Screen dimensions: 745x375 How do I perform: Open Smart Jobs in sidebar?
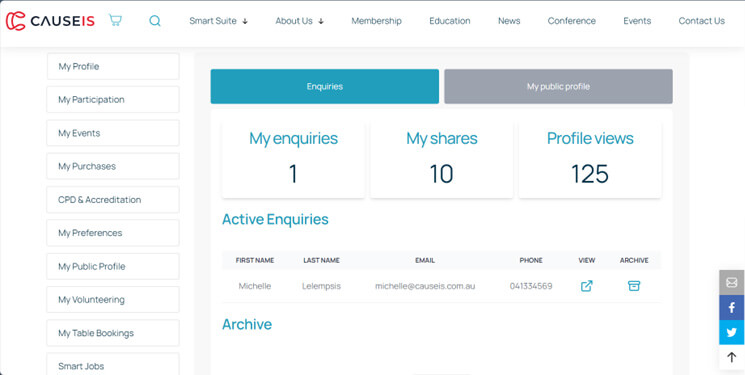point(113,365)
